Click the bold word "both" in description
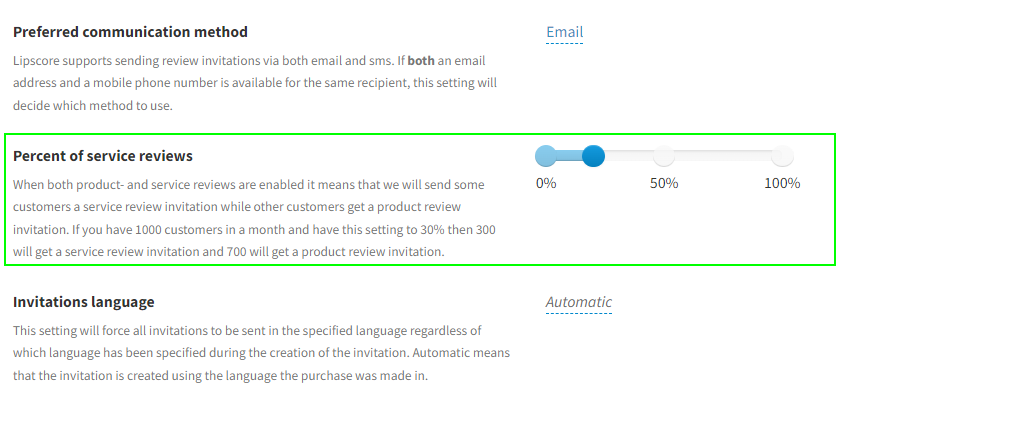This screenshot has width=1020, height=422. [x=421, y=61]
